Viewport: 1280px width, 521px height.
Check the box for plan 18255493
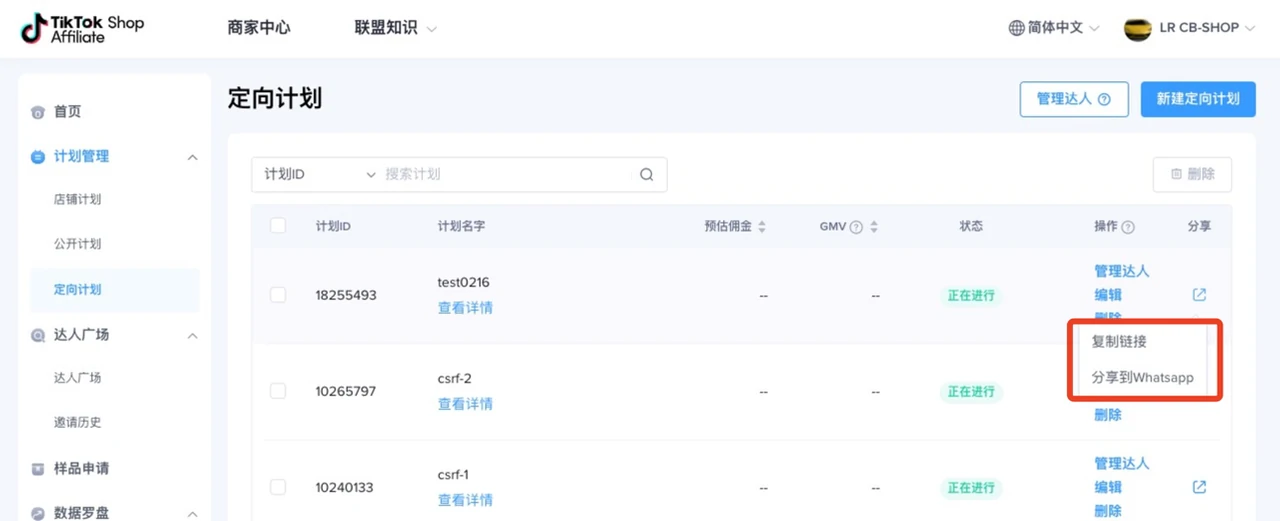(278, 295)
